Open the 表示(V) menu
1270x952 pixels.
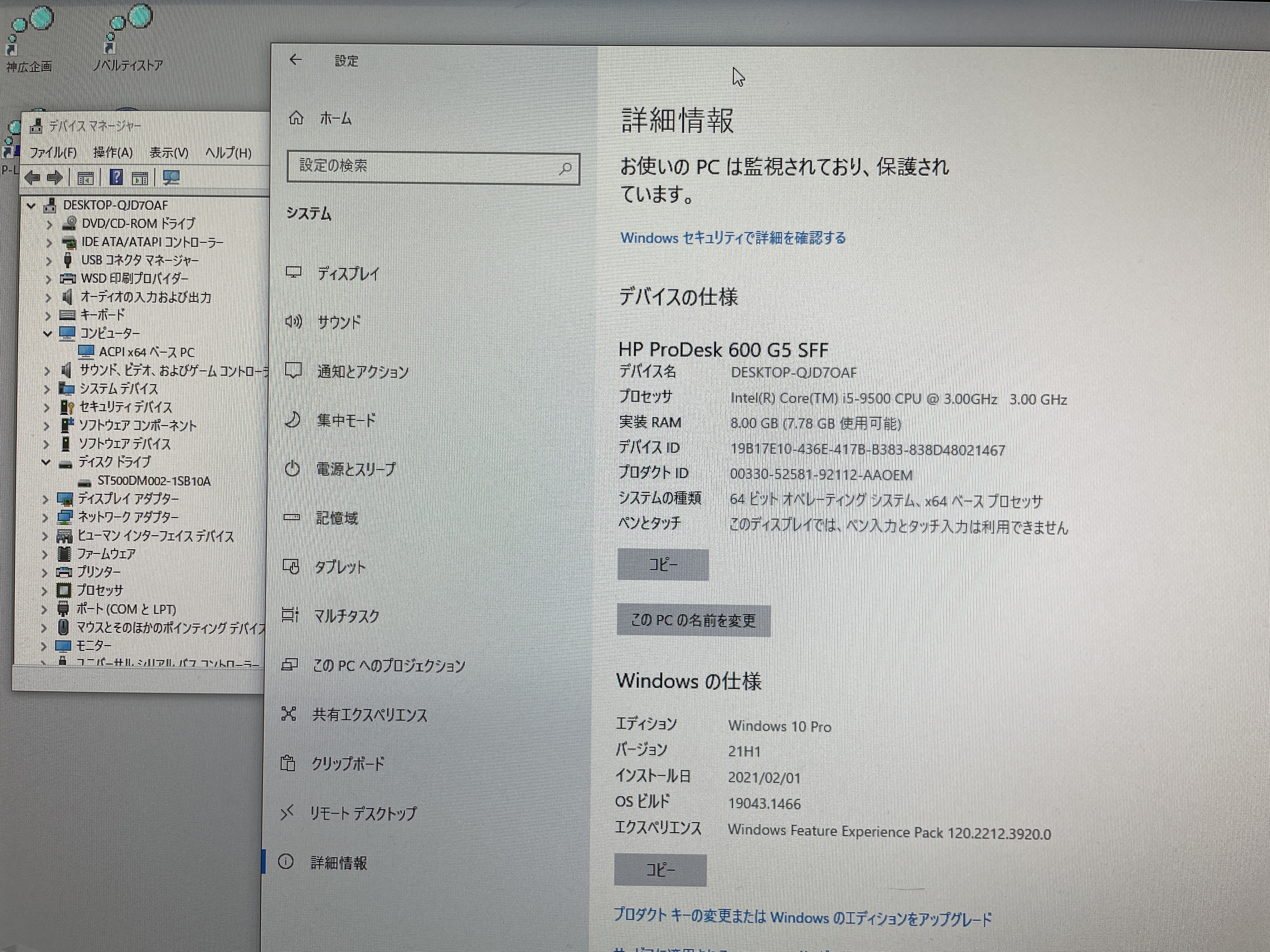(x=169, y=153)
